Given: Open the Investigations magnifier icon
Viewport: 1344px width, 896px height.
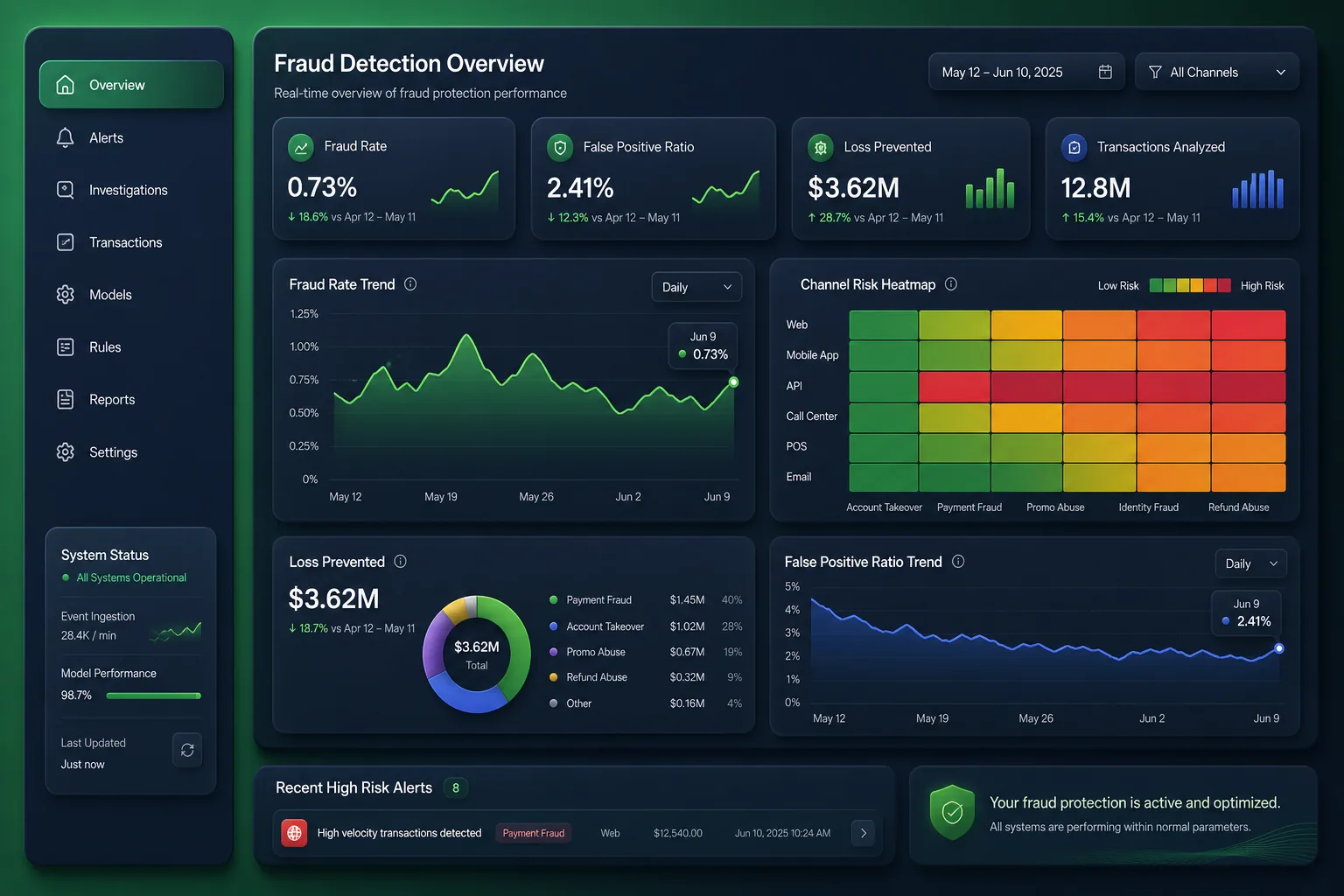Looking at the screenshot, I should pos(65,190).
